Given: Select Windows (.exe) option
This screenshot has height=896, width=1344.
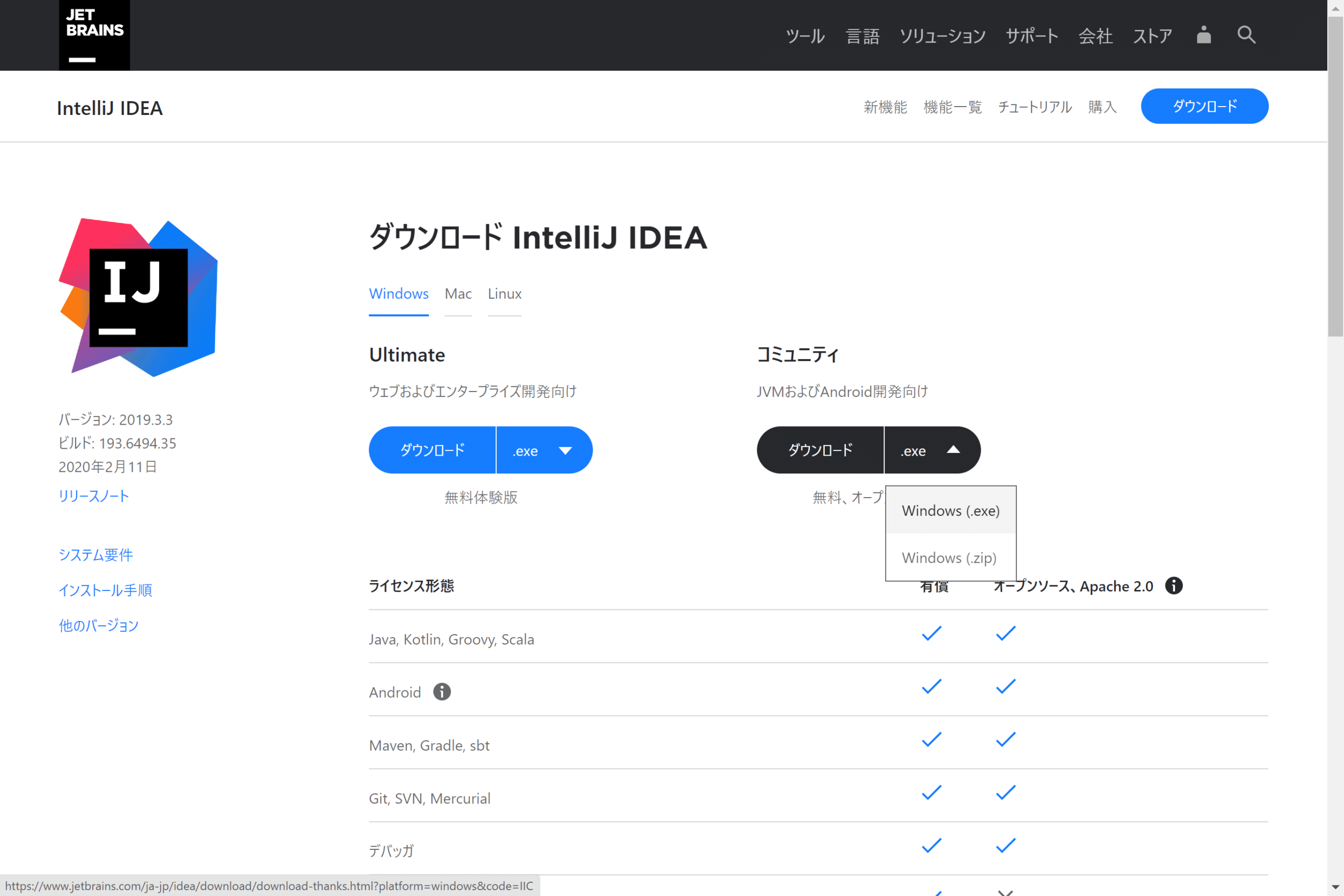Looking at the screenshot, I should [950, 511].
